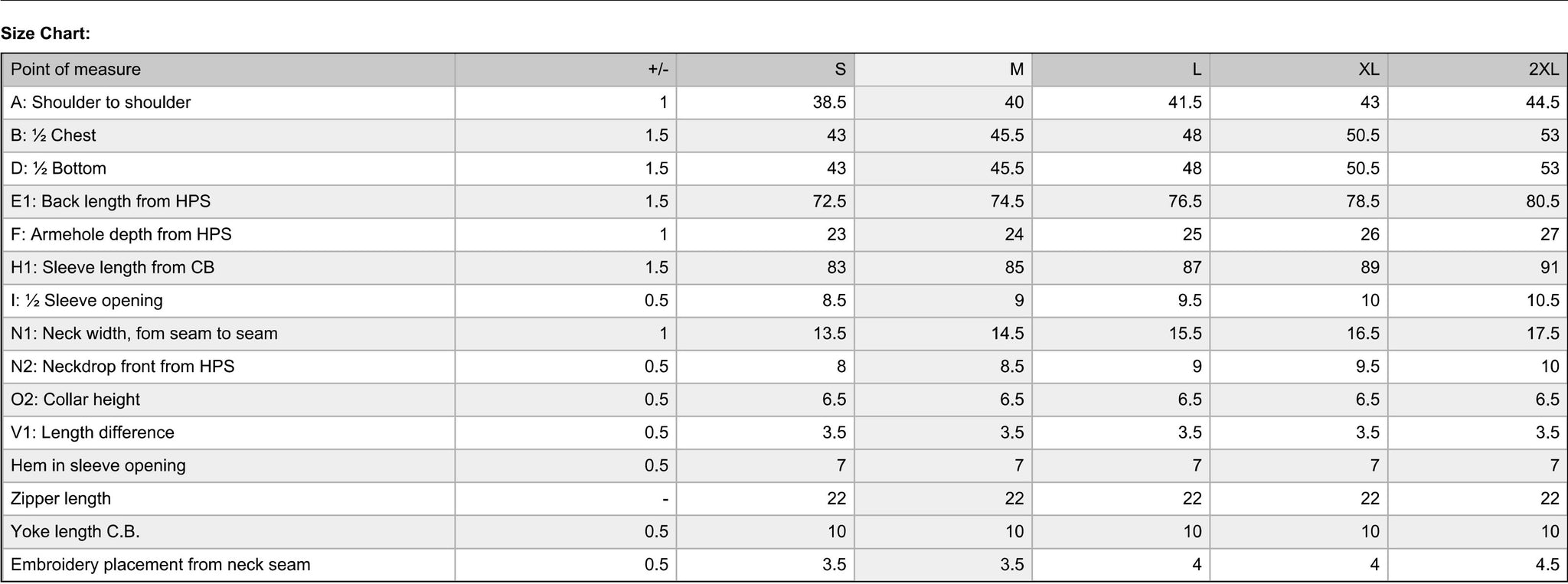Screen dimensions: 1568x584
Task: Select 'Embroidery placement from neck seam' label
Action: pyautogui.click(x=161, y=565)
